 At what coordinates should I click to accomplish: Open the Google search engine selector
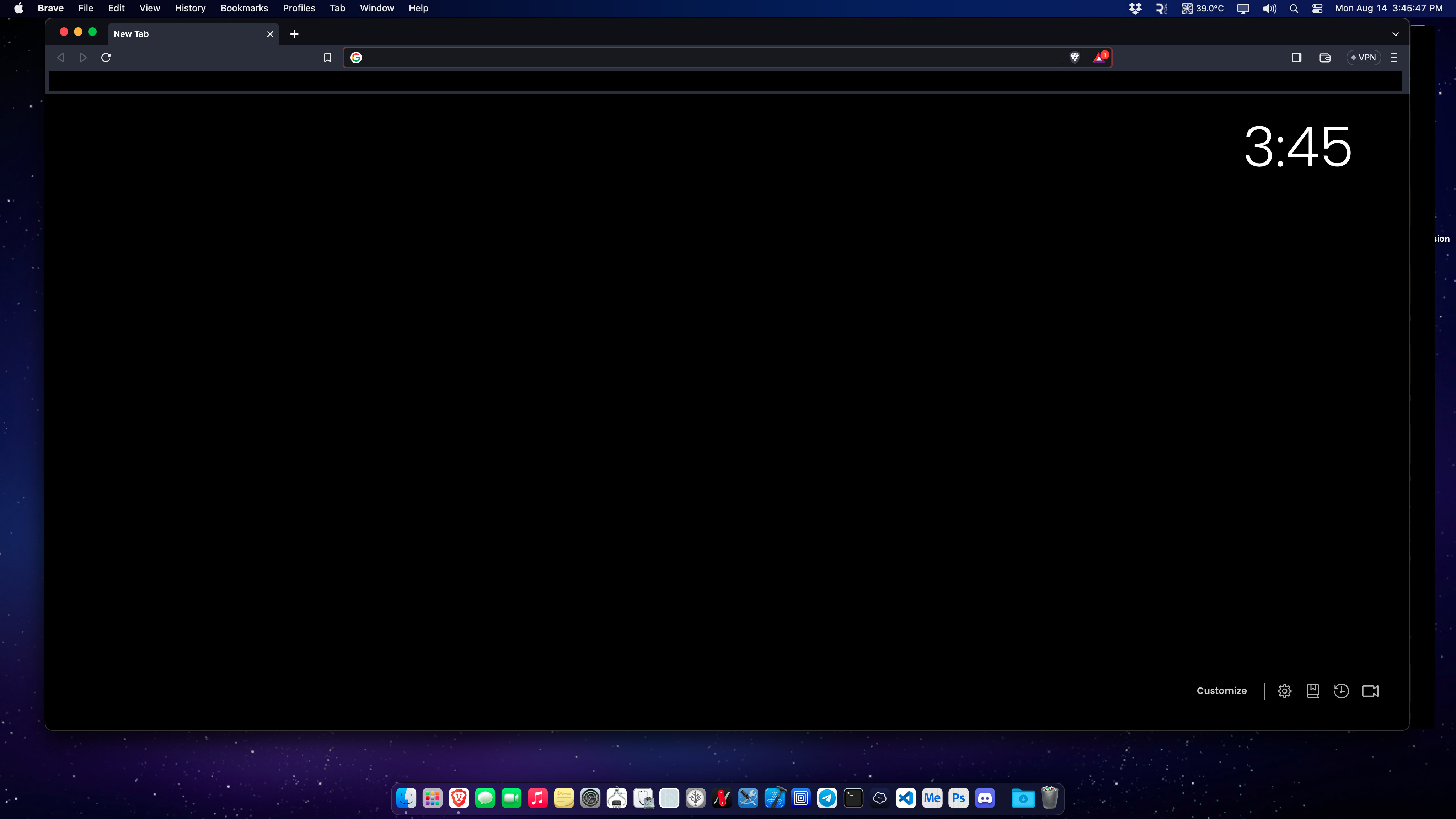356,57
